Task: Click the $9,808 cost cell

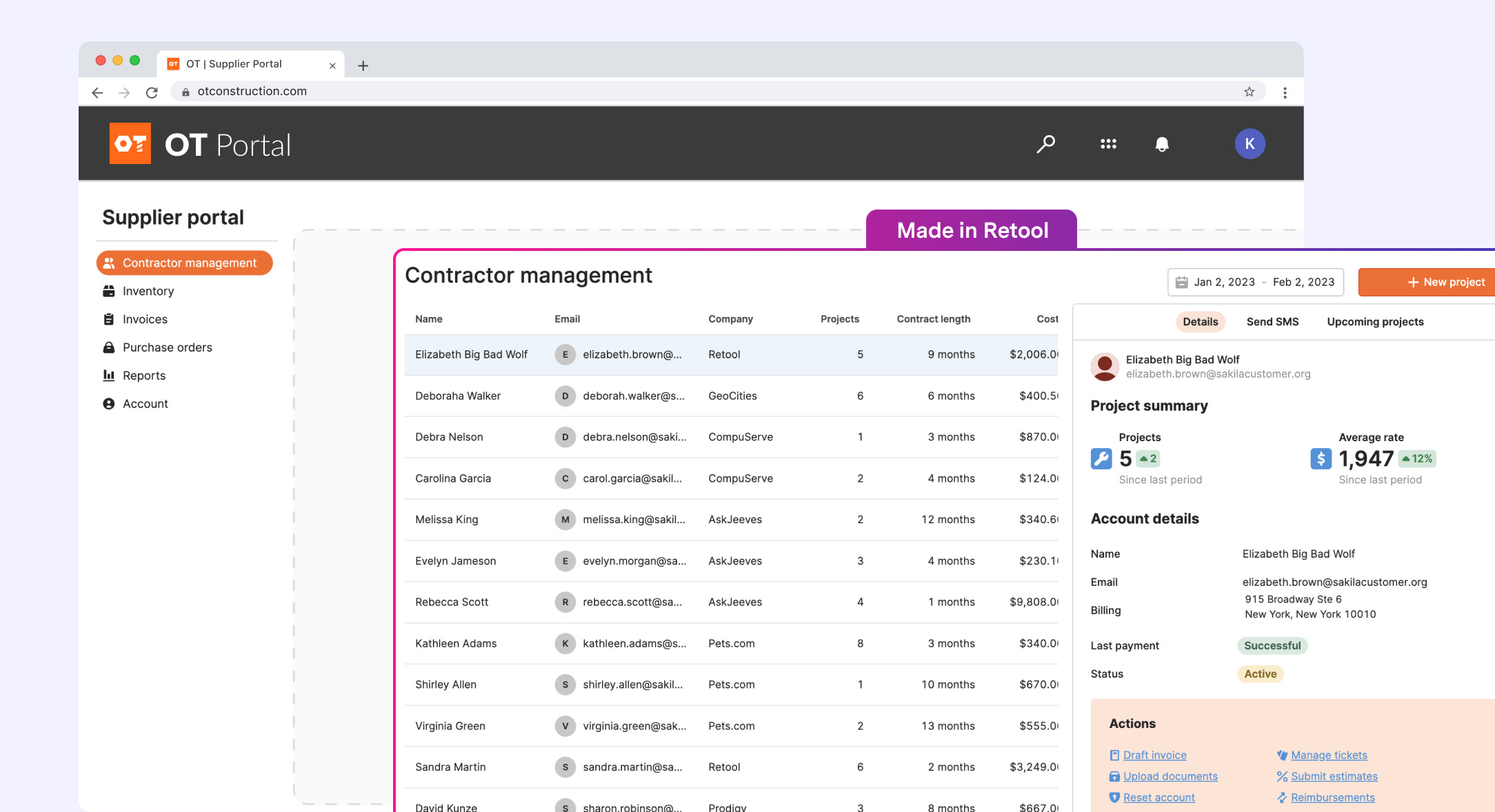Action: point(1034,602)
